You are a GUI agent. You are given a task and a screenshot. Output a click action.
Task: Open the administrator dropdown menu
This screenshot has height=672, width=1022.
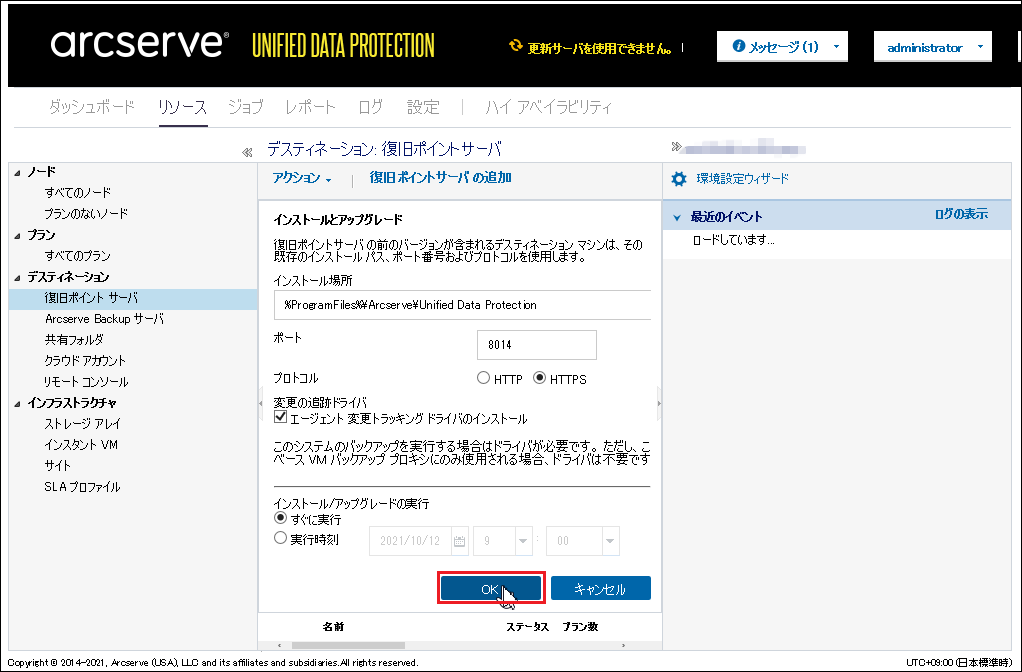click(933, 47)
